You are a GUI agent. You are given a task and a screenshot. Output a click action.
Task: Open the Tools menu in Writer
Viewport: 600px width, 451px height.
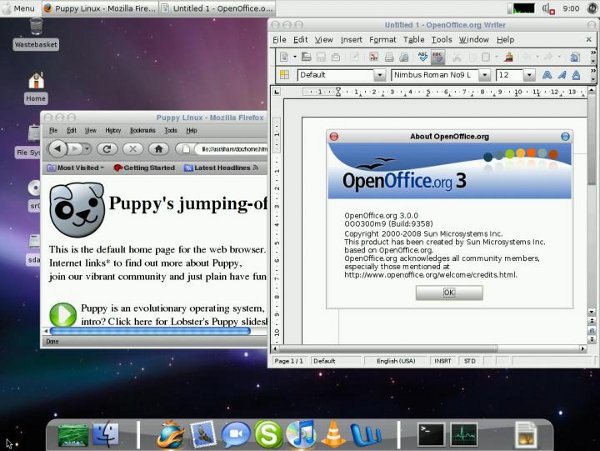(442, 40)
